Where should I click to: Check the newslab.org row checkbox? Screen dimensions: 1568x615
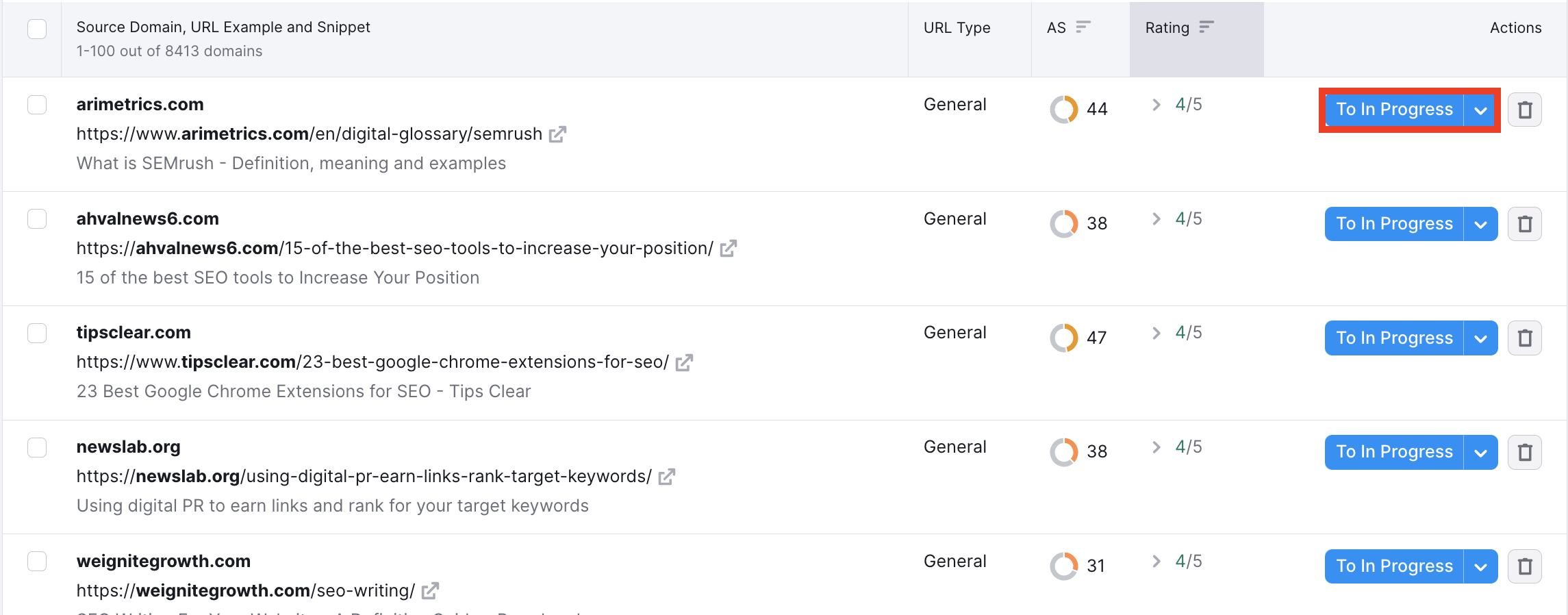(x=38, y=447)
